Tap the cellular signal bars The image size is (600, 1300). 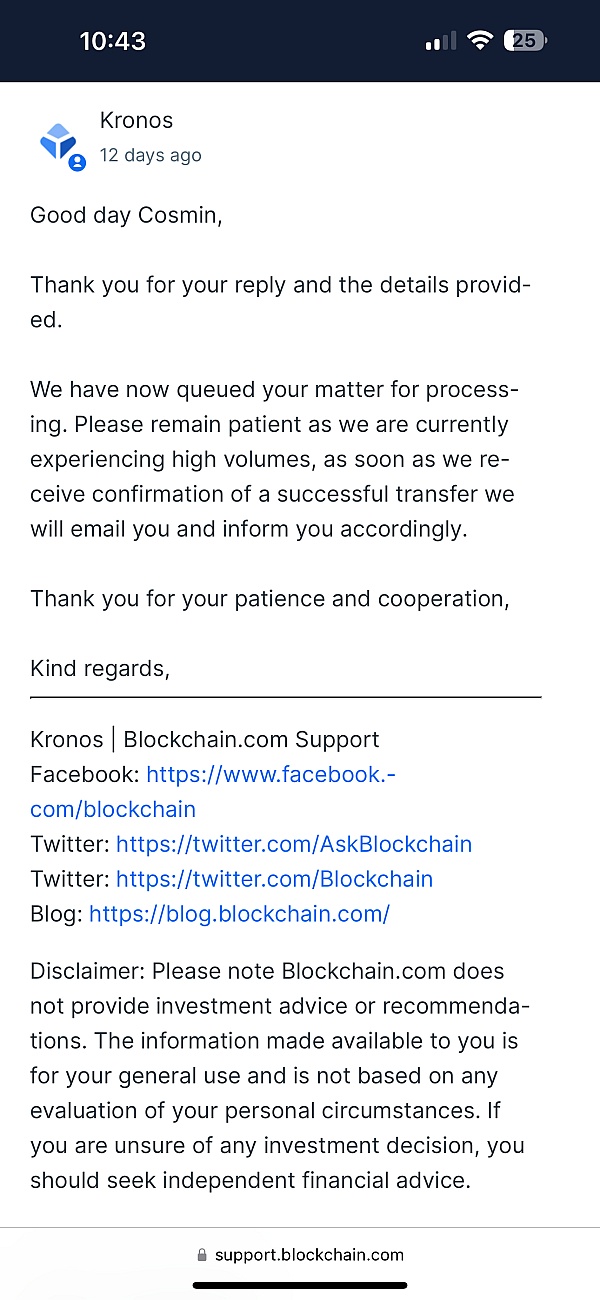[440, 42]
